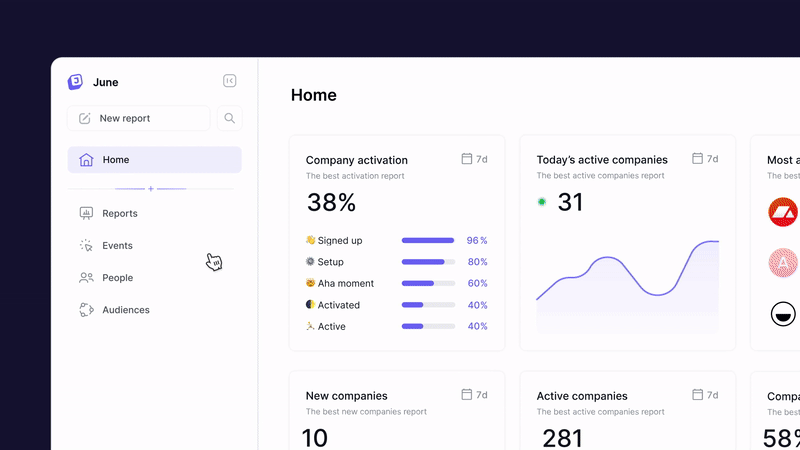Click the black half-circle company avatar
Viewport: 800px width, 450px height.
pos(783,314)
